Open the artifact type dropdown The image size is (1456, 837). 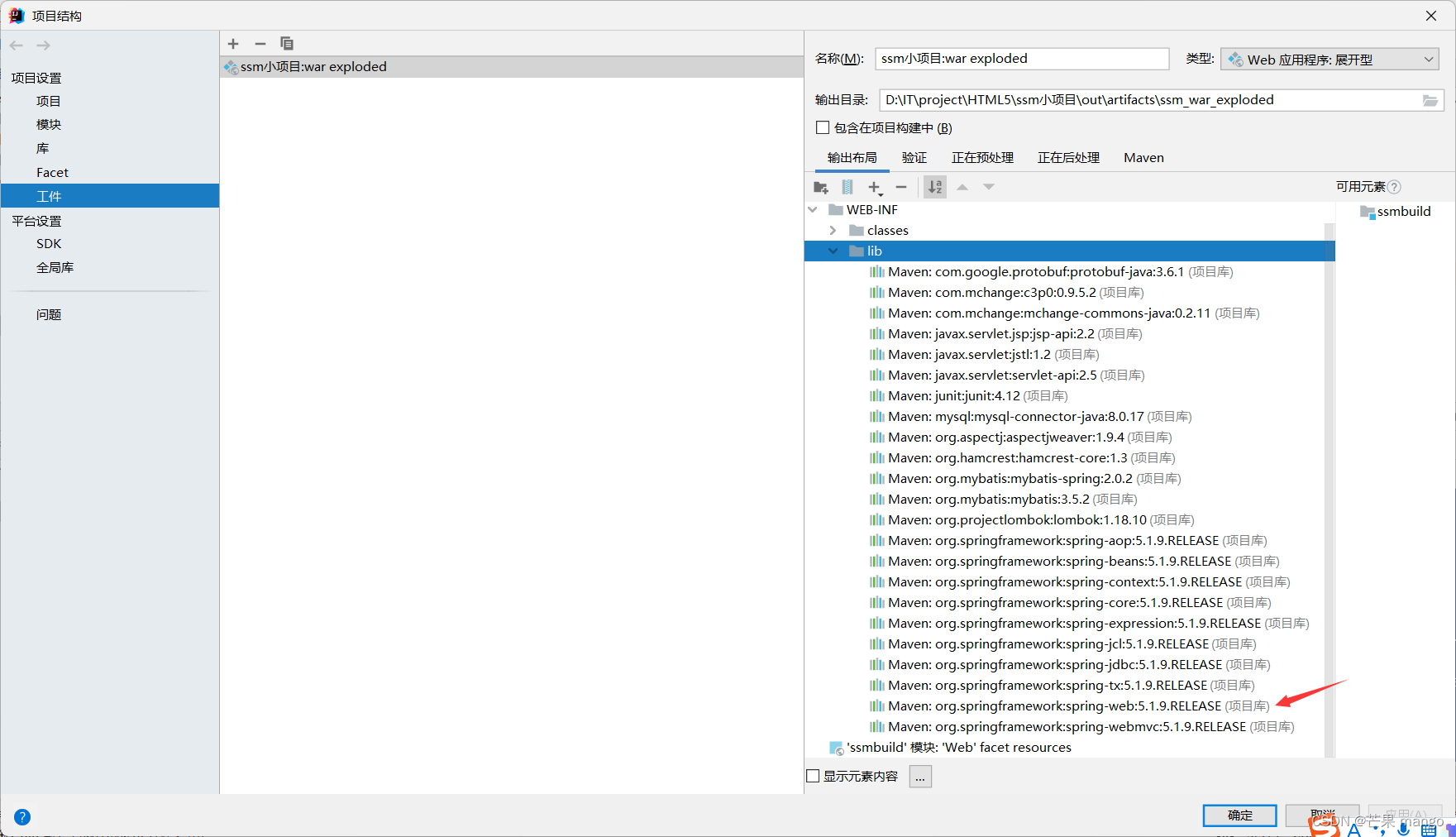pyautogui.click(x=1329, y=59)
